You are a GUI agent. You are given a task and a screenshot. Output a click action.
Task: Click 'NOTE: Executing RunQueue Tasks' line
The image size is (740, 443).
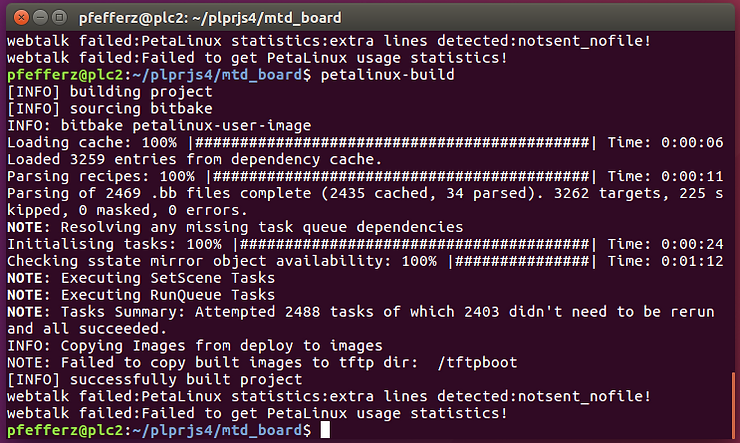pos(141,295)
